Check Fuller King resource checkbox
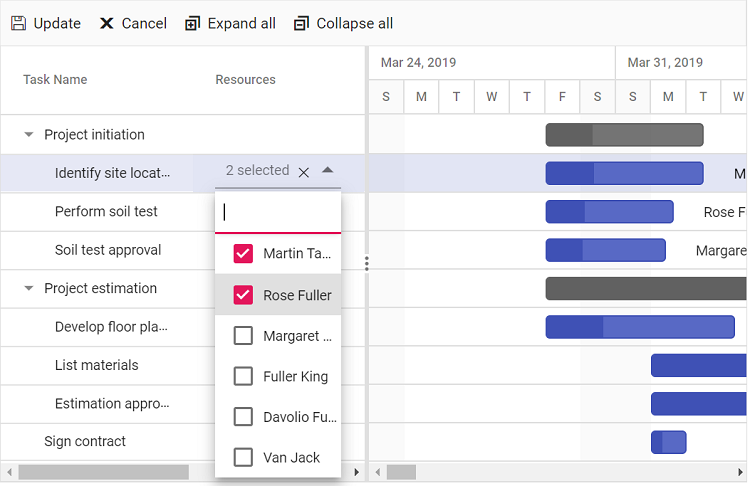The height and width of the screenshot is (486, 750). click(x=243, y=376)
